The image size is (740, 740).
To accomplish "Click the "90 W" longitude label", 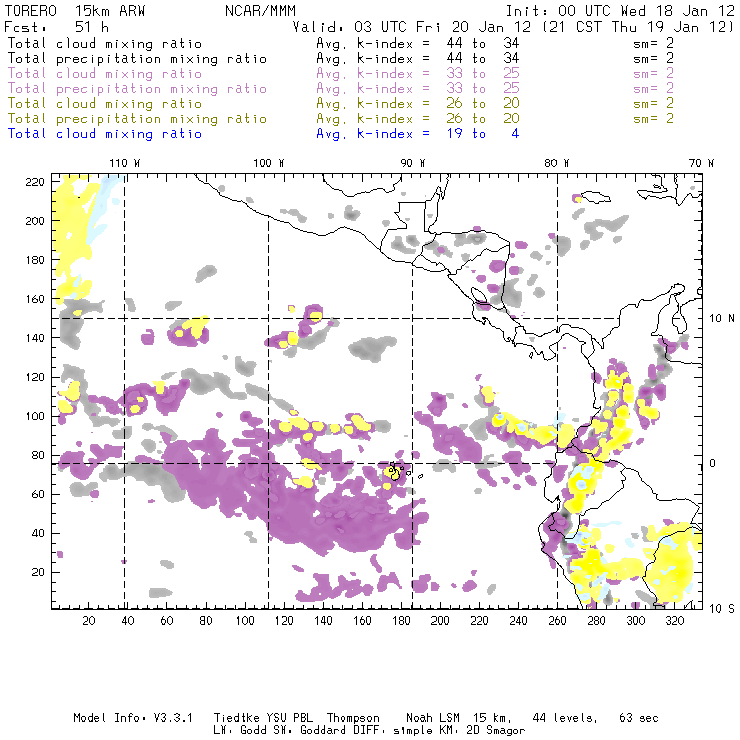I will (413, 163).
